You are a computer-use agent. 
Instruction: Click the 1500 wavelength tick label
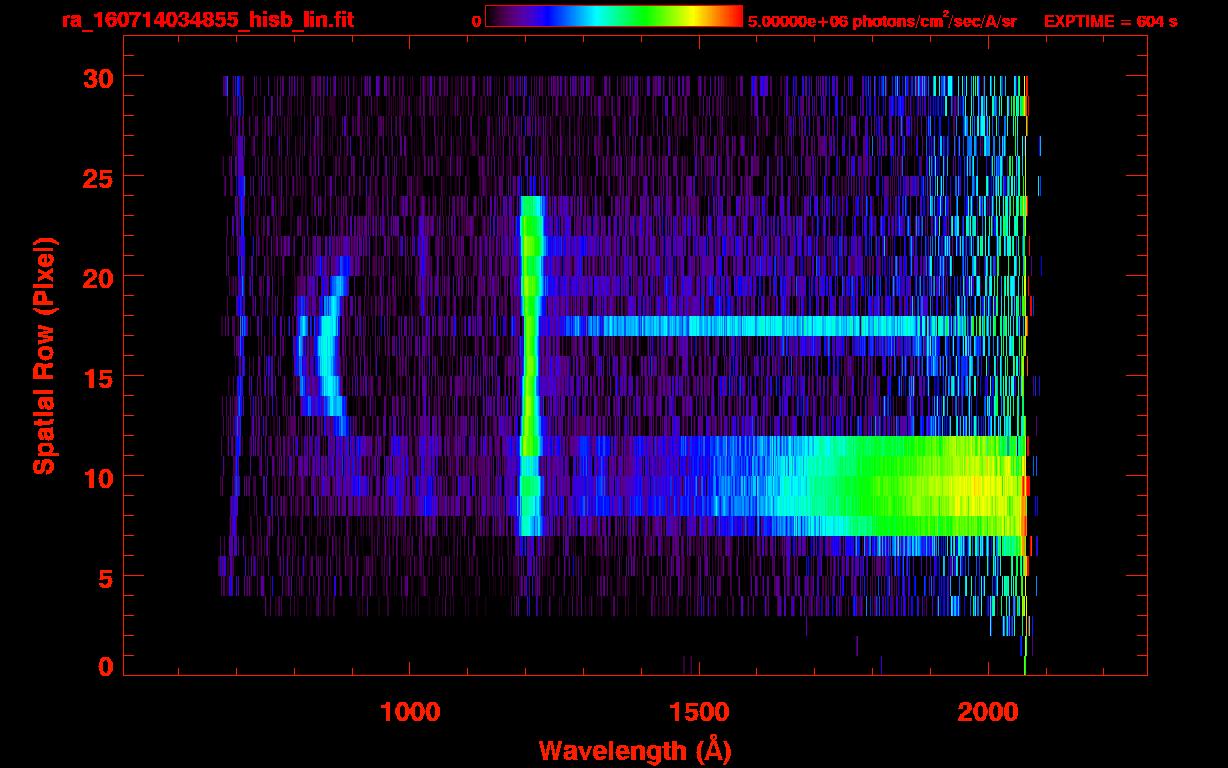699,711
